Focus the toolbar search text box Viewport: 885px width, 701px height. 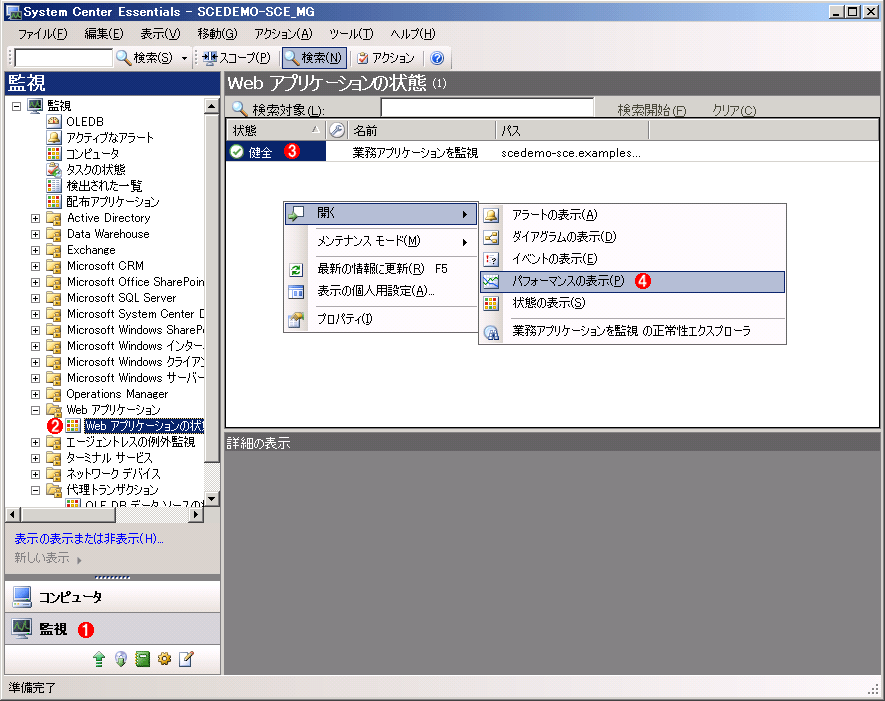coord(63,58)
